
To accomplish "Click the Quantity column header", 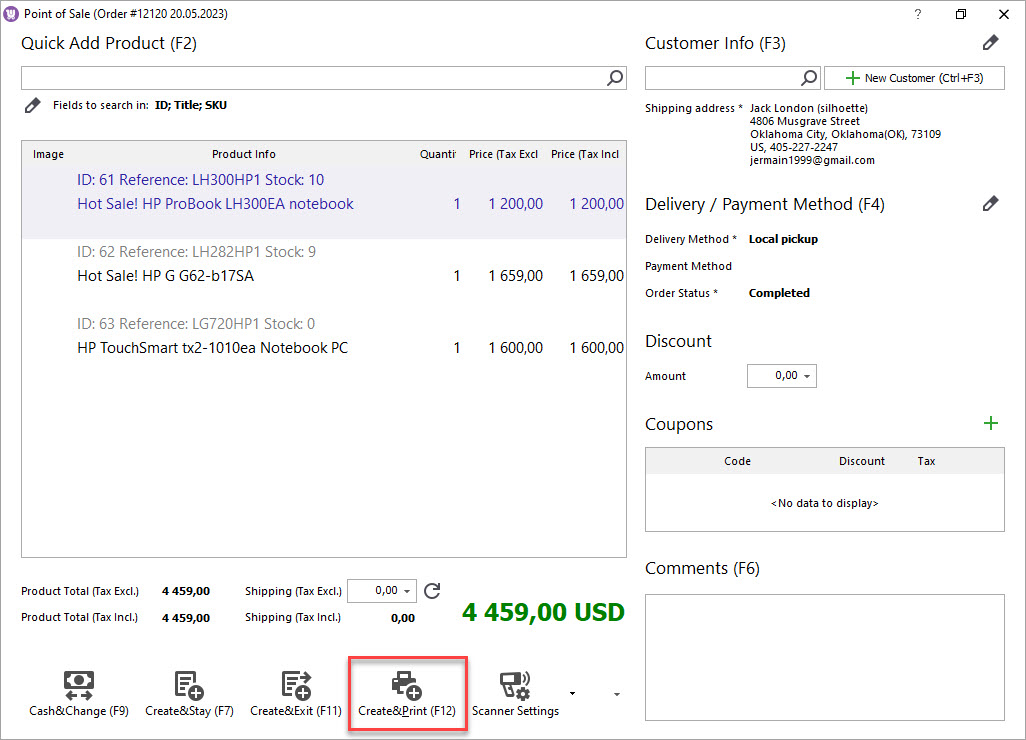I will [438, 154].
